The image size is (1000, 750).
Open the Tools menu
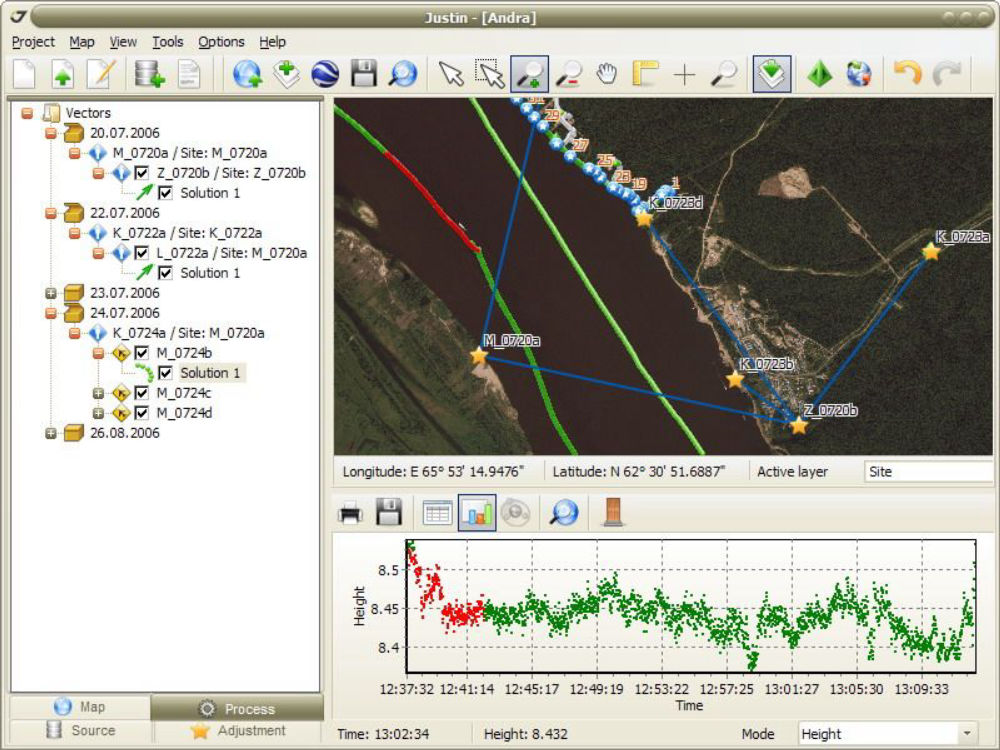tap(167, 42)
